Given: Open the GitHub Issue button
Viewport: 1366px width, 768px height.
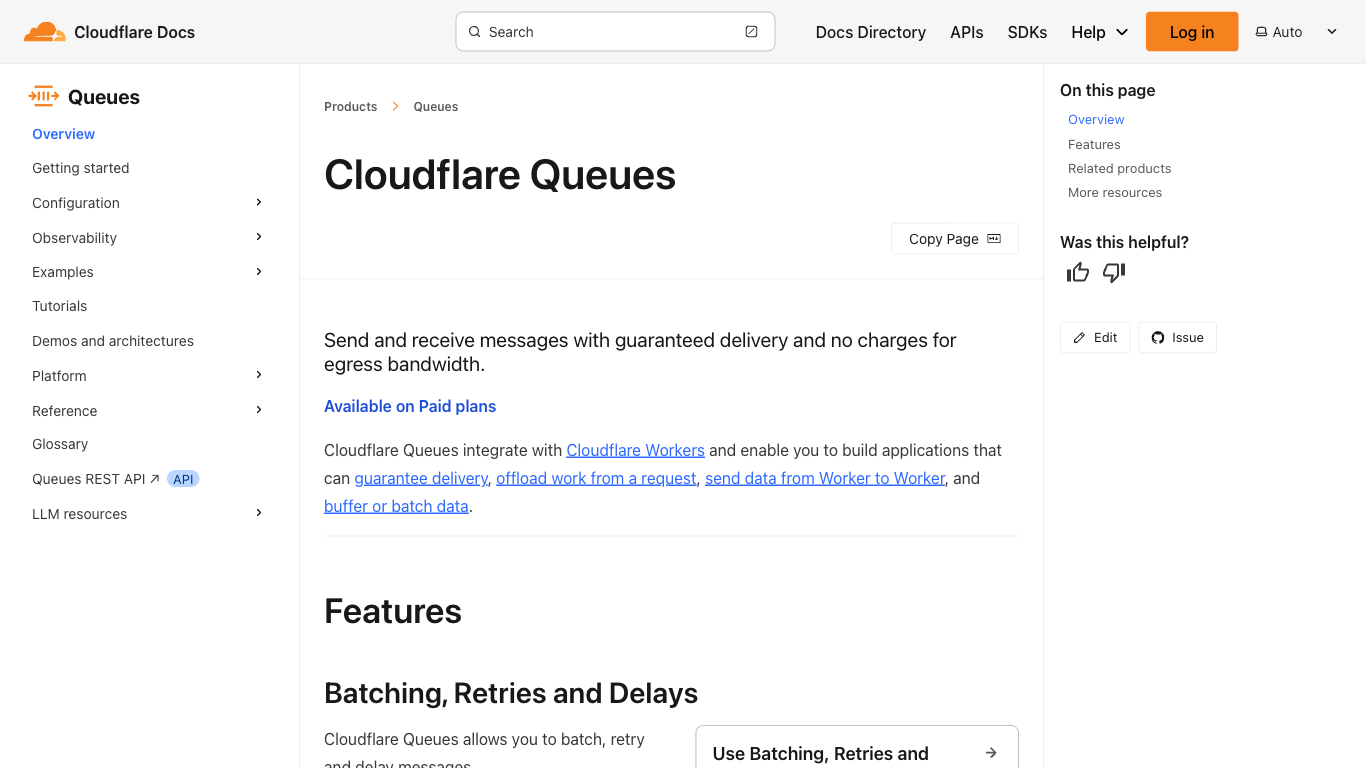Looking at the screenshot, I should coord(1177,338).
